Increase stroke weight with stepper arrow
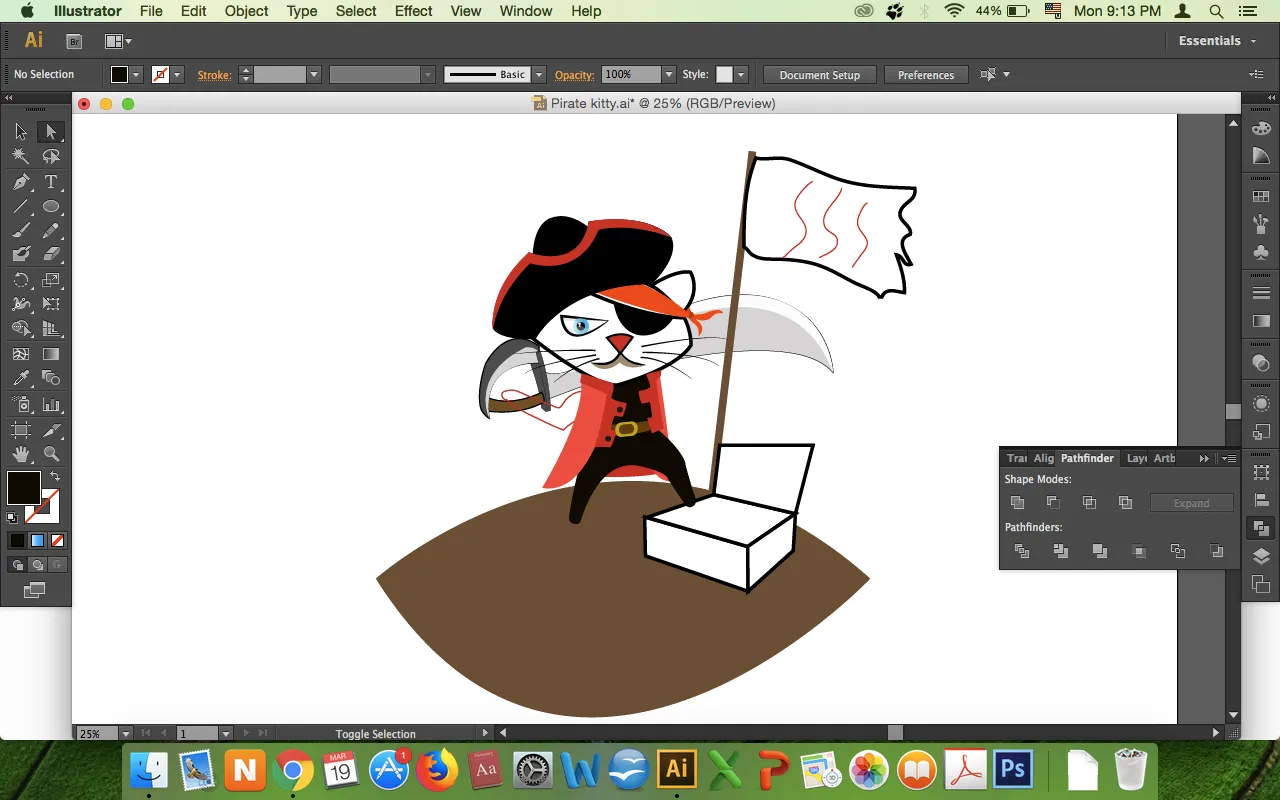 click(x=246, y=70)
